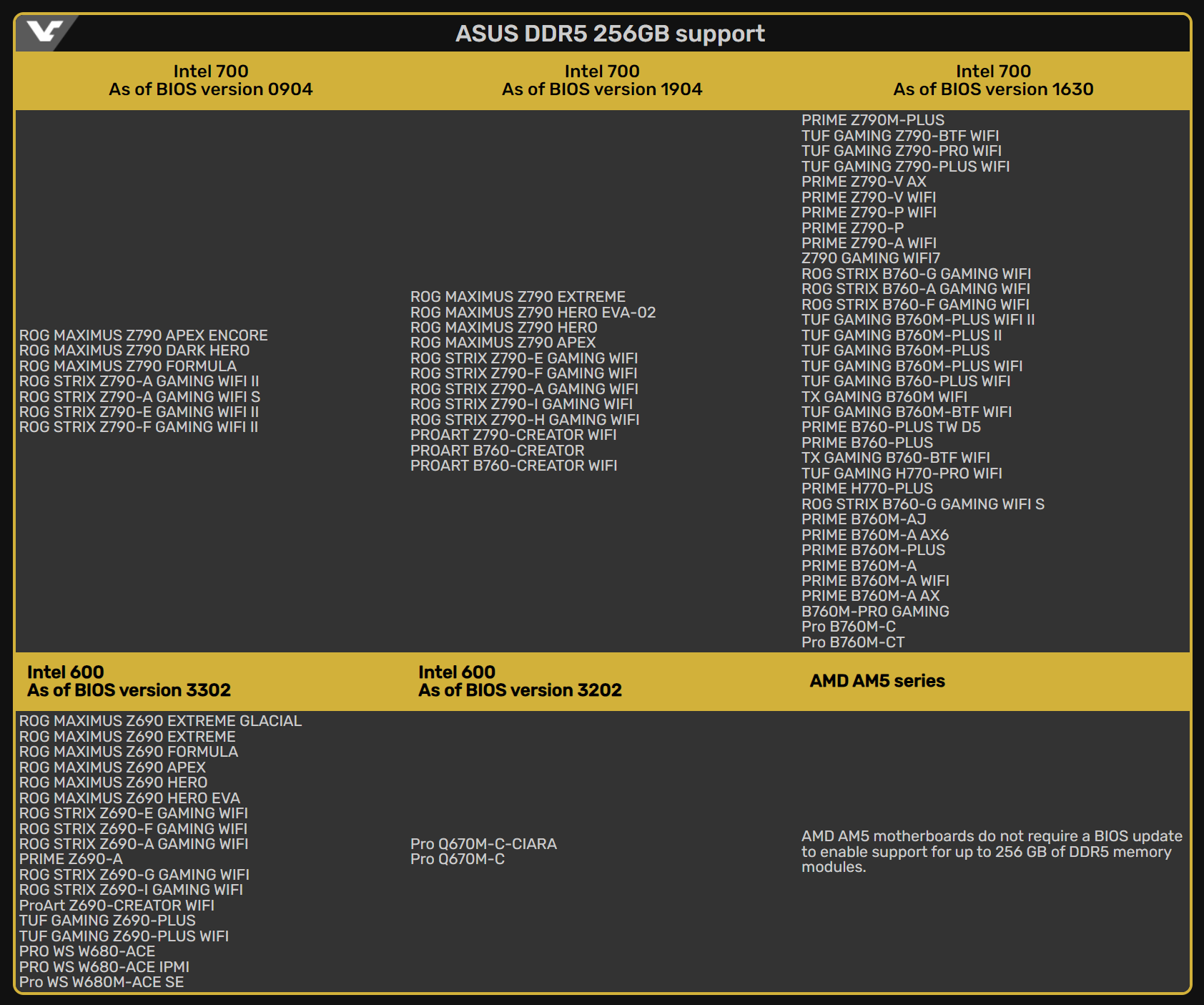This screenshot has height=1005, width=1204.
Task: Select ROG STRIX Z790-H GAMING WIFI entry
Action: pyautogui.click(x=525, y=420)
